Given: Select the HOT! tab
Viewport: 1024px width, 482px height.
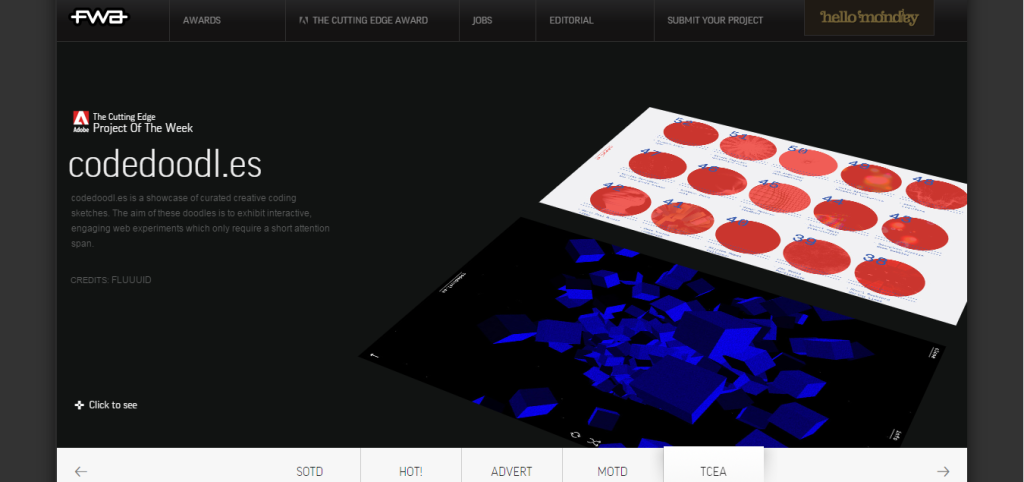Looking at the screenshot, I should coord(410,471).
